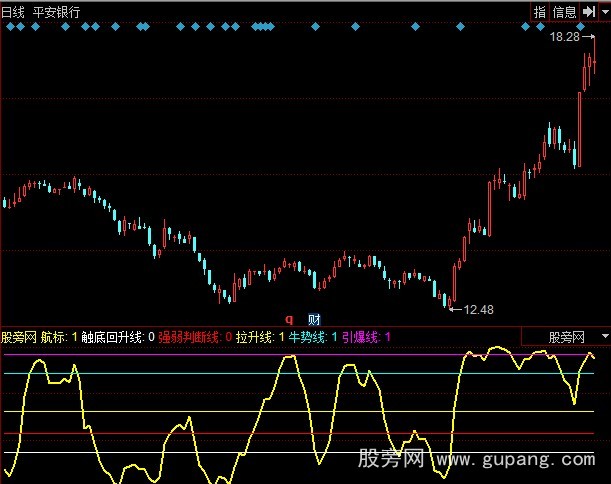Click the magenta "引爆线" label
This screenshot has height=484, width=611.
pyautogui.click(x=360, y=338)
